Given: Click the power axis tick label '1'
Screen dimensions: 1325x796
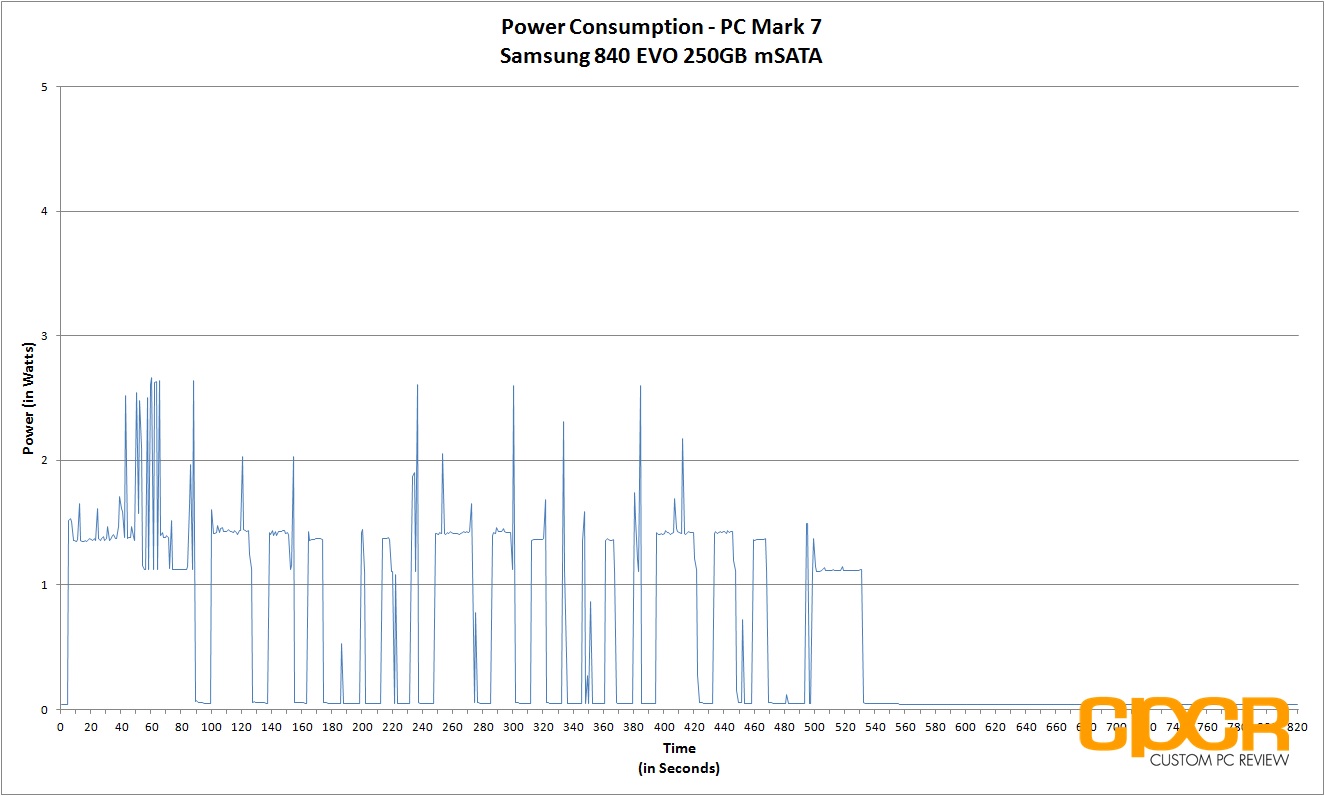Looking at the screenshot, I should click(x=45, y=585).
